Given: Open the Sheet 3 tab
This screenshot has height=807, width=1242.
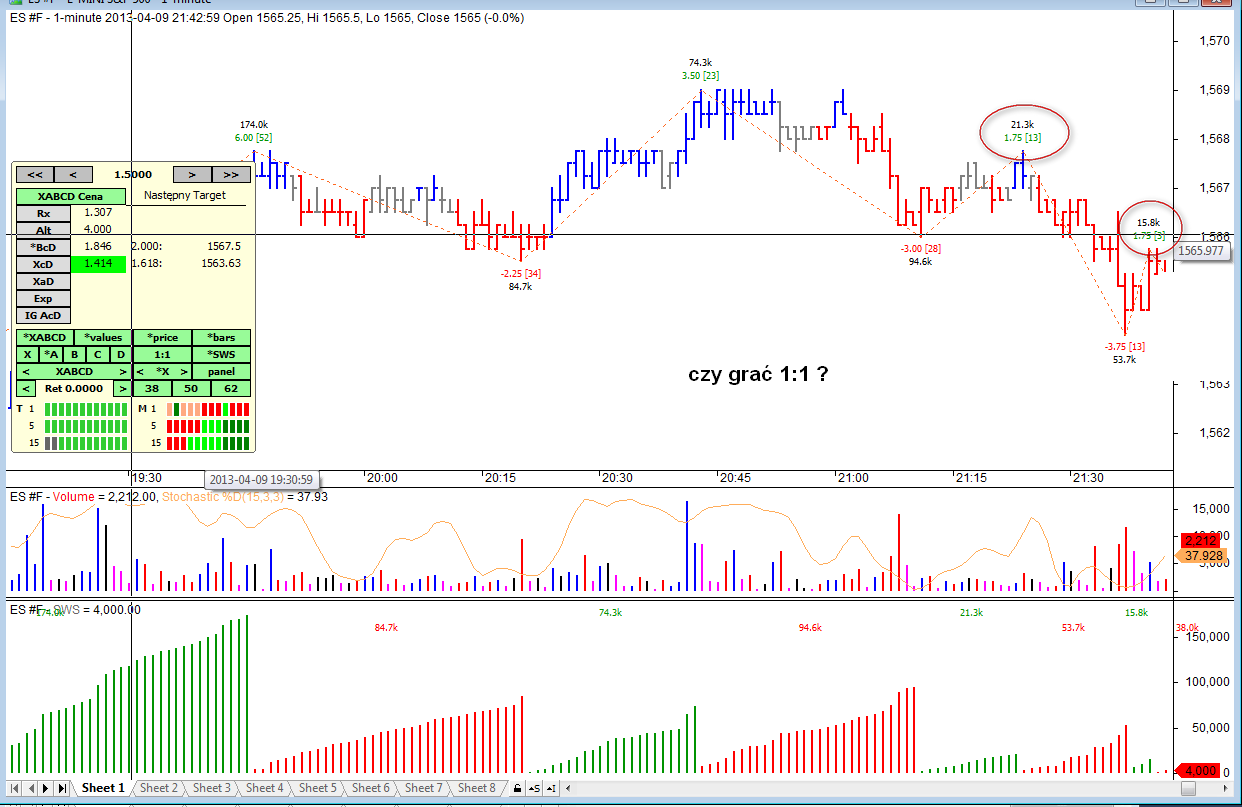Looking at the screenshot, I should pyautogui.click(x=212, y=788).
